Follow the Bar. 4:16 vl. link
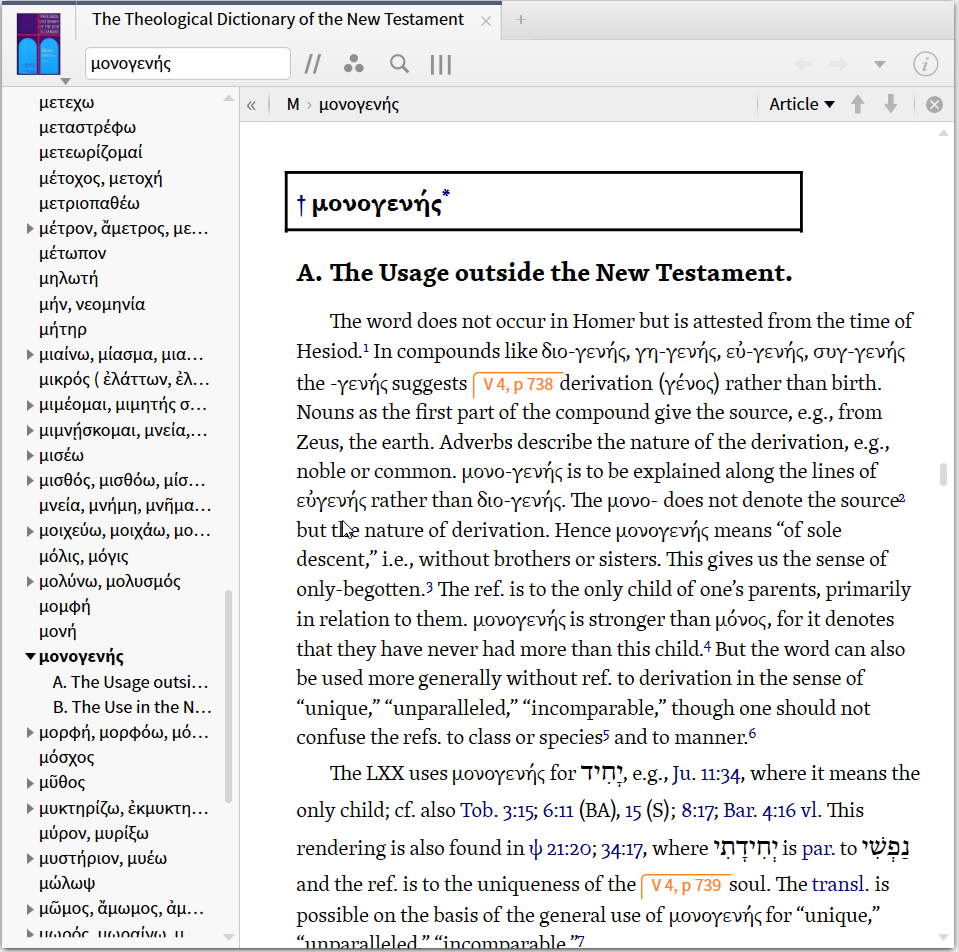Viewport: 959px width, 952px height. click(772, 811)
